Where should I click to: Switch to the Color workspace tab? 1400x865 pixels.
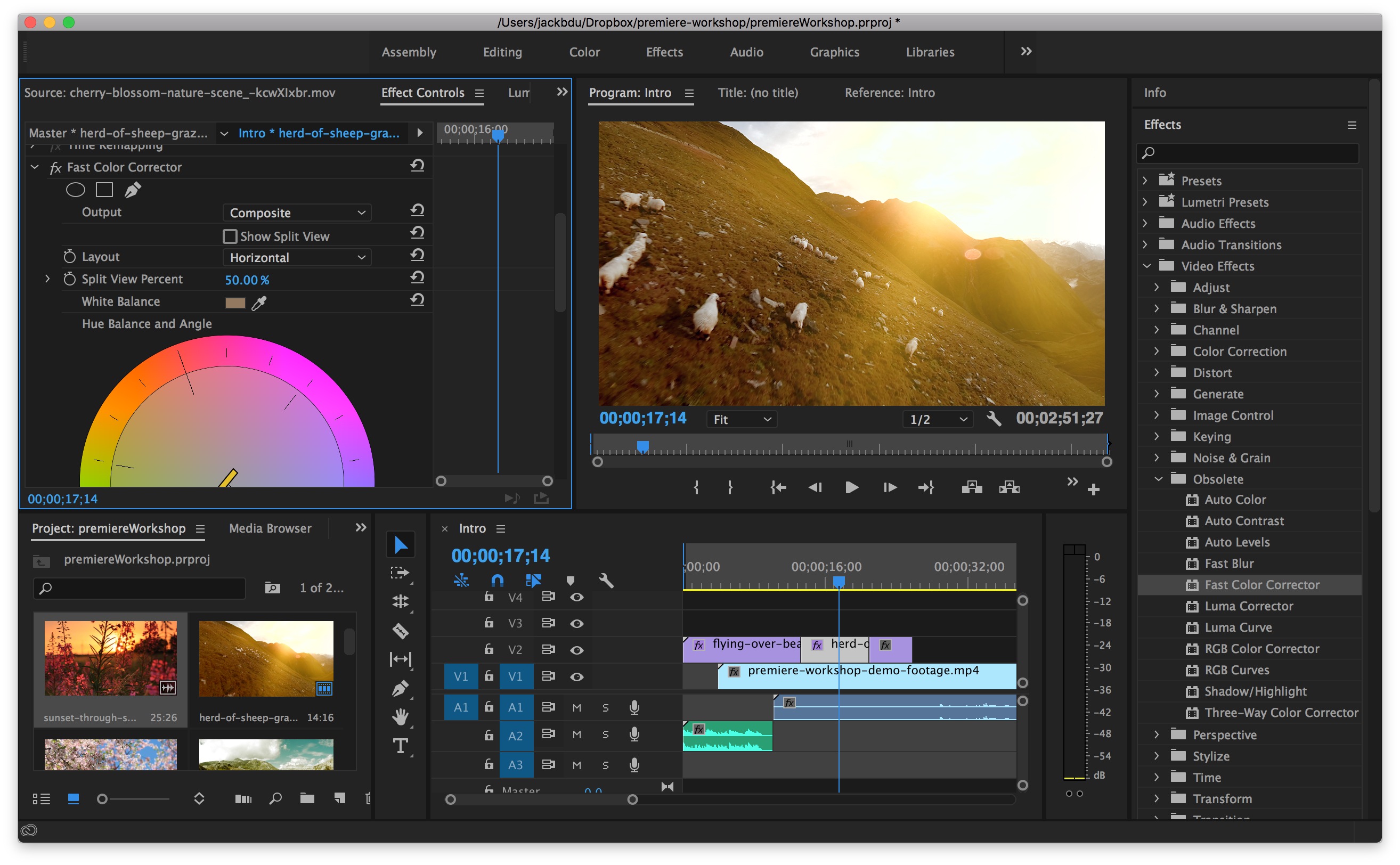click(x=584, y=52)
